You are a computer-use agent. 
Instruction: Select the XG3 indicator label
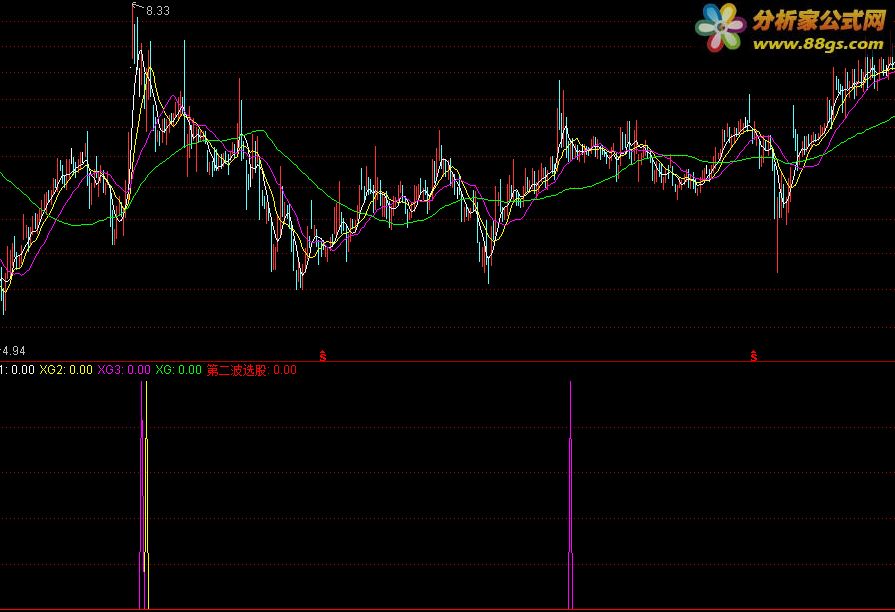(x=124, y=370)
